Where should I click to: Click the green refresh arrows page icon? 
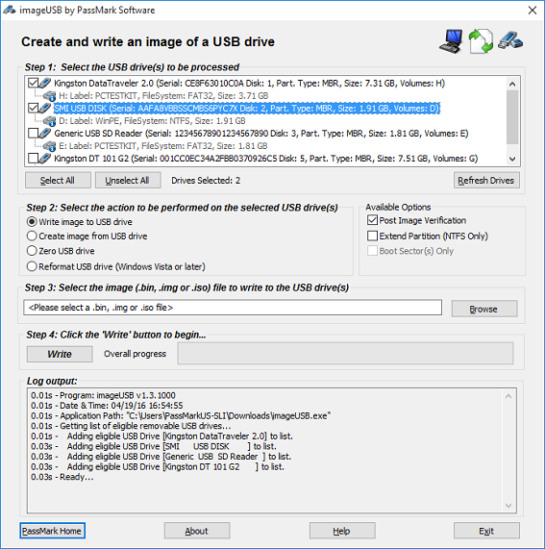pos(481,42)
